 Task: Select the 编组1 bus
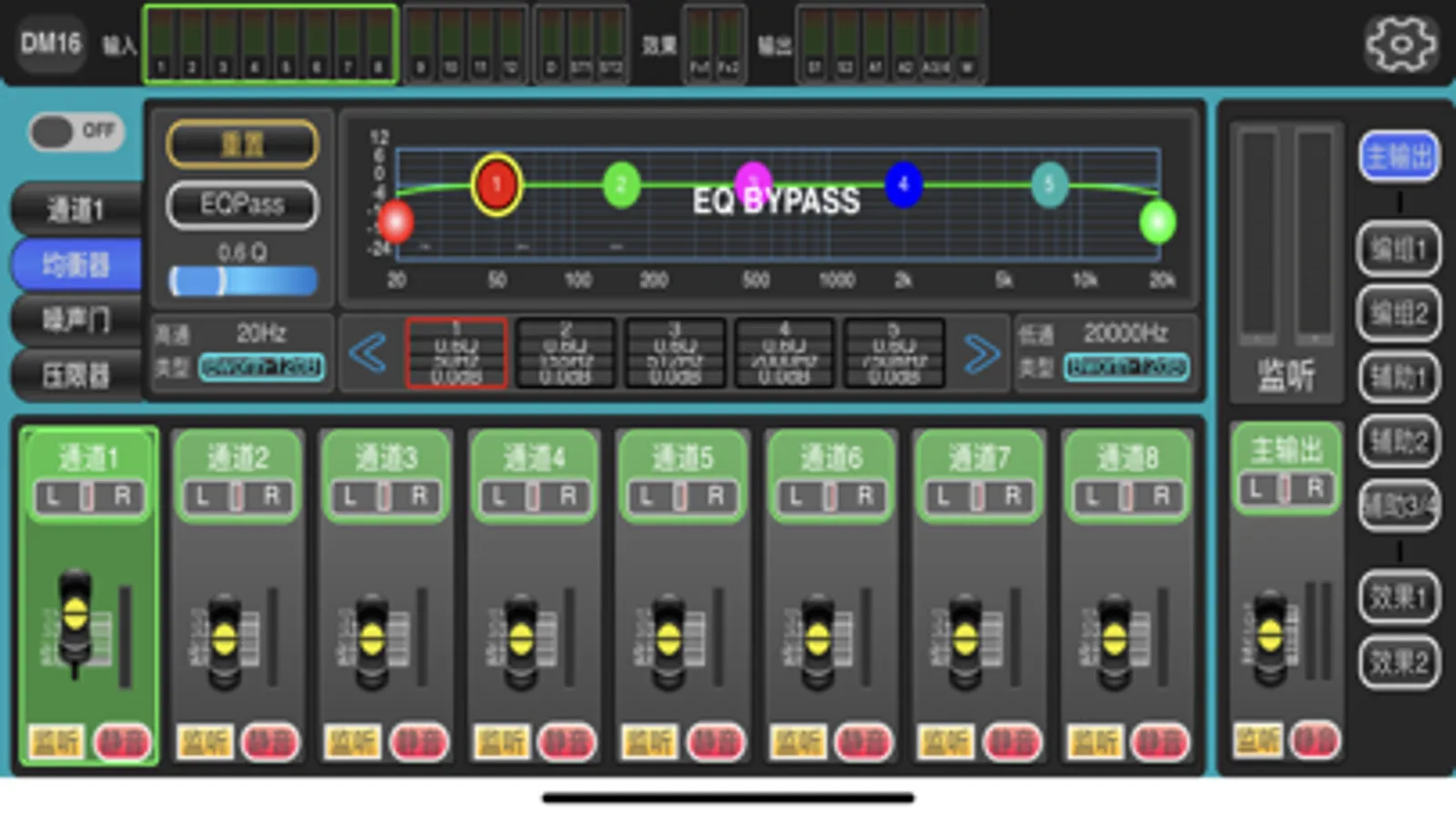click(1400, 249)
